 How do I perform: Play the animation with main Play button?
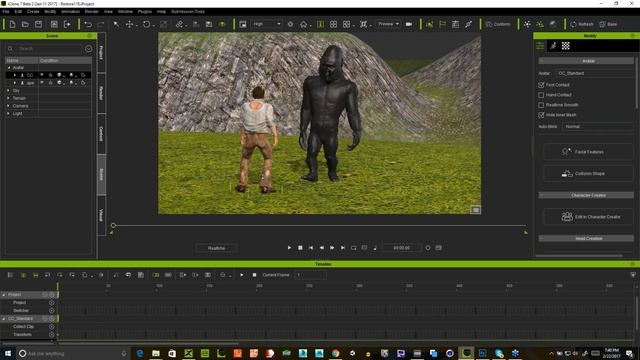[x=289, y=248]
